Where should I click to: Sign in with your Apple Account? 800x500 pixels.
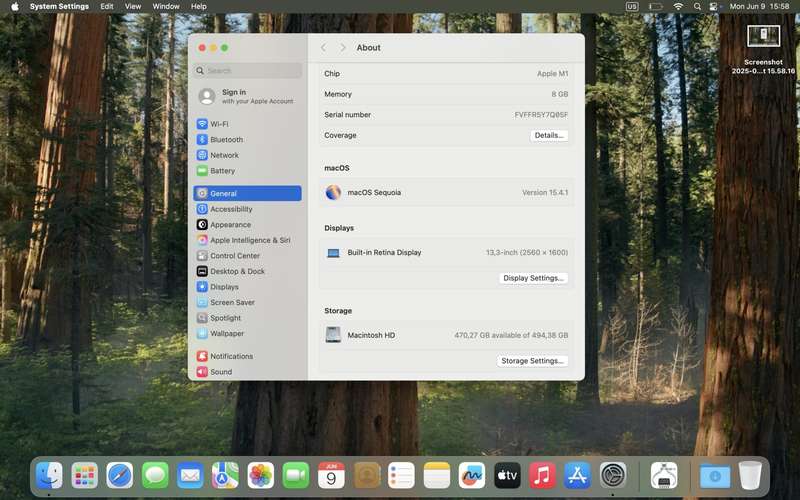point(247,96)
